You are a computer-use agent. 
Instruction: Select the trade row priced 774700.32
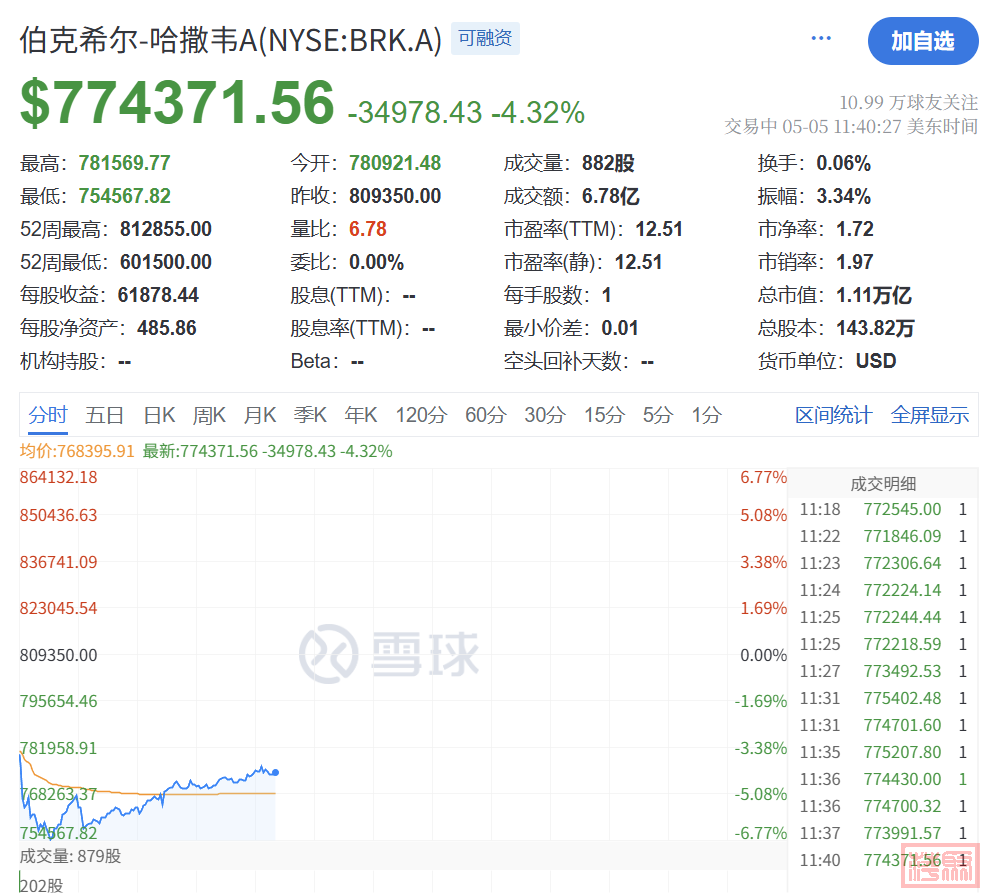pos(883,806)
